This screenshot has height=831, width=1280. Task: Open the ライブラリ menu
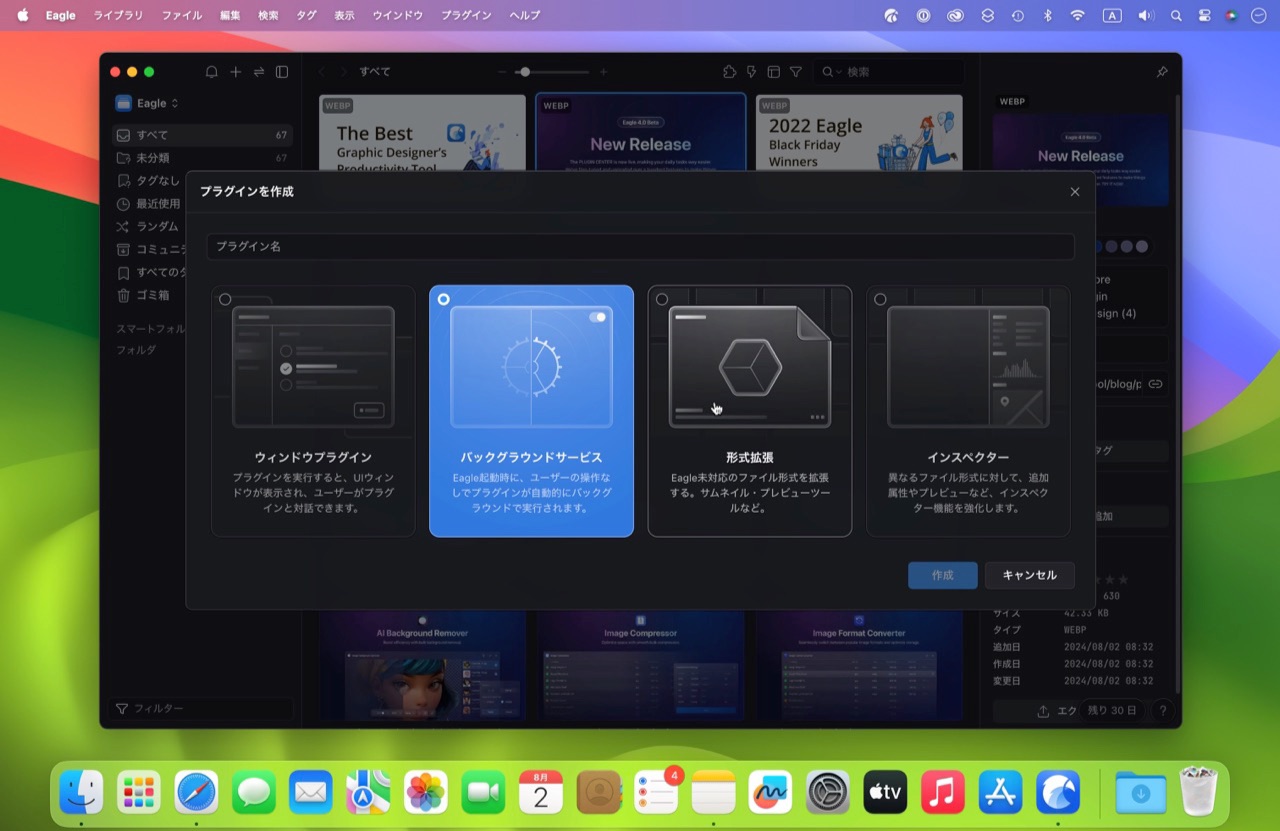tap(118, 15)
